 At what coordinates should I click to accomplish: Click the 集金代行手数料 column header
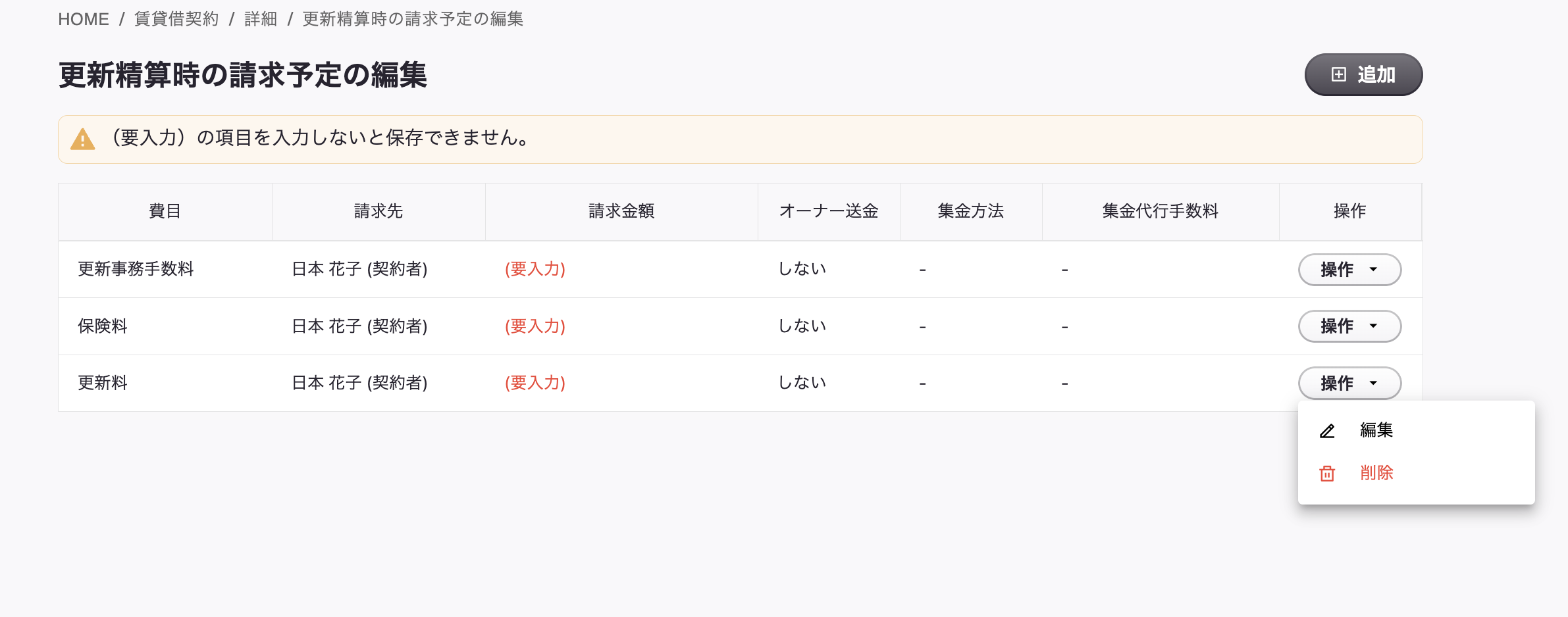point(1161,211)
